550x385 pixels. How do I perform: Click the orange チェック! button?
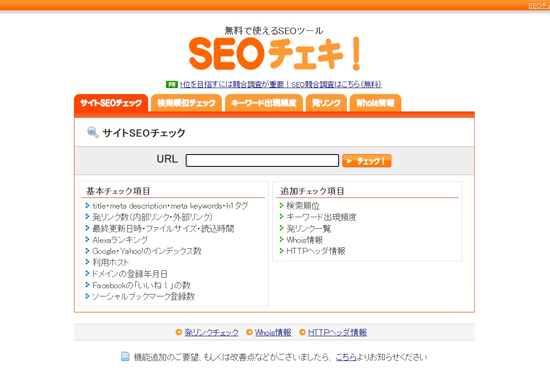pos(367,161)
